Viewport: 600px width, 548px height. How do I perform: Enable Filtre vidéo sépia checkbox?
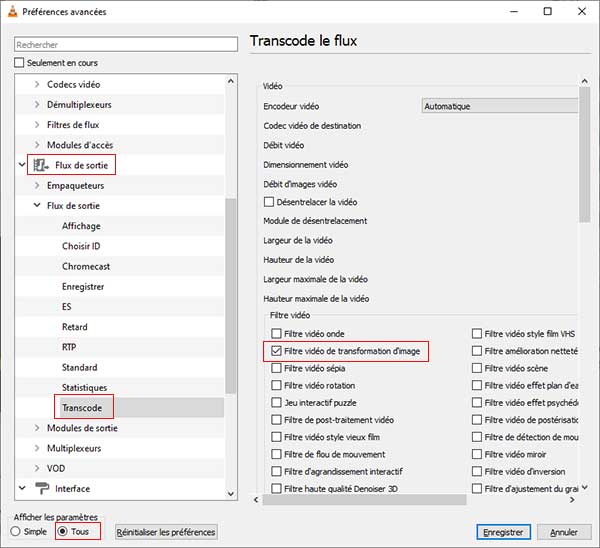(x=276, y=368)
